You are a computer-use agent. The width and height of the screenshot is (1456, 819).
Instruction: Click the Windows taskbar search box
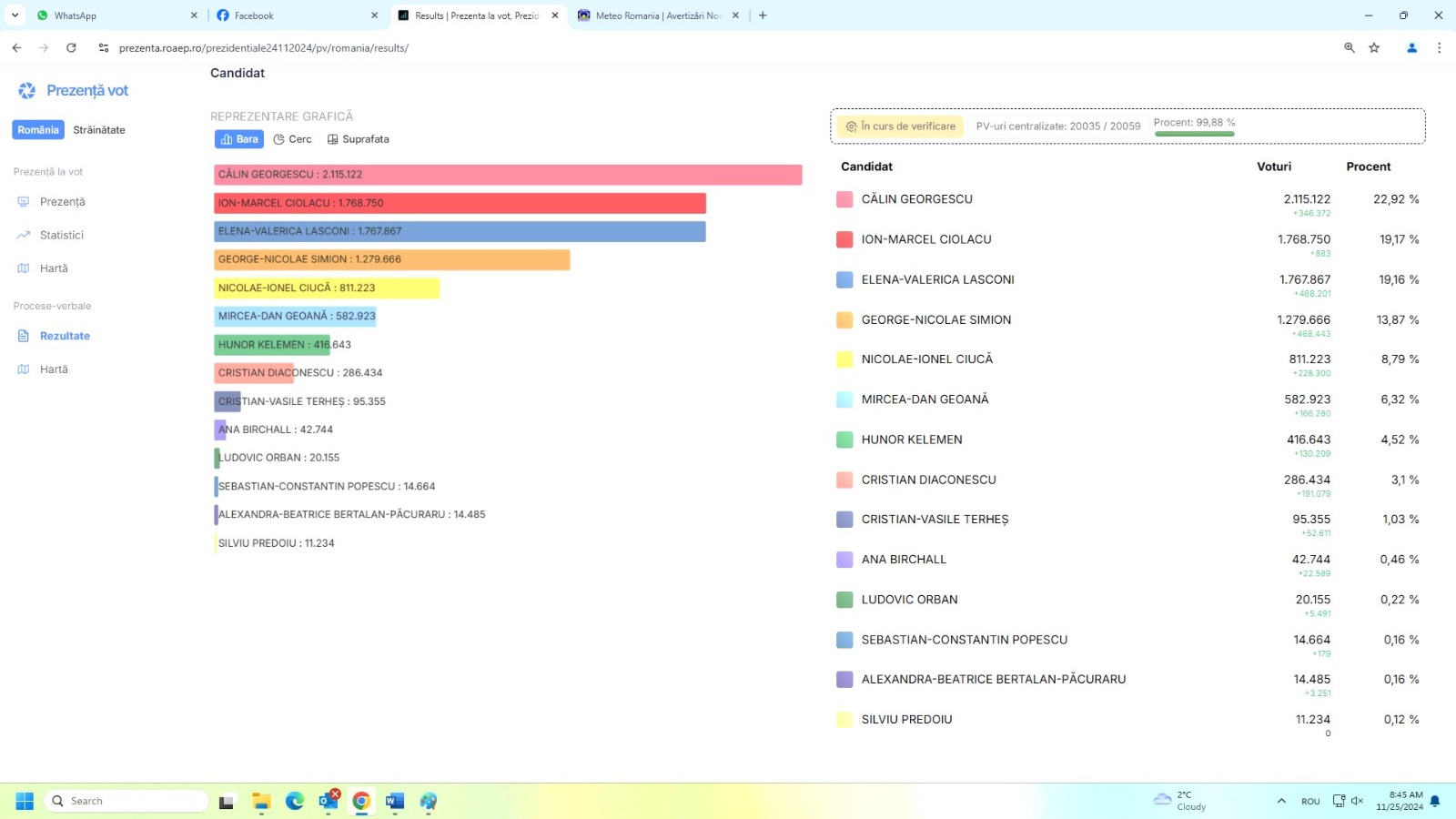coord(127,801)
